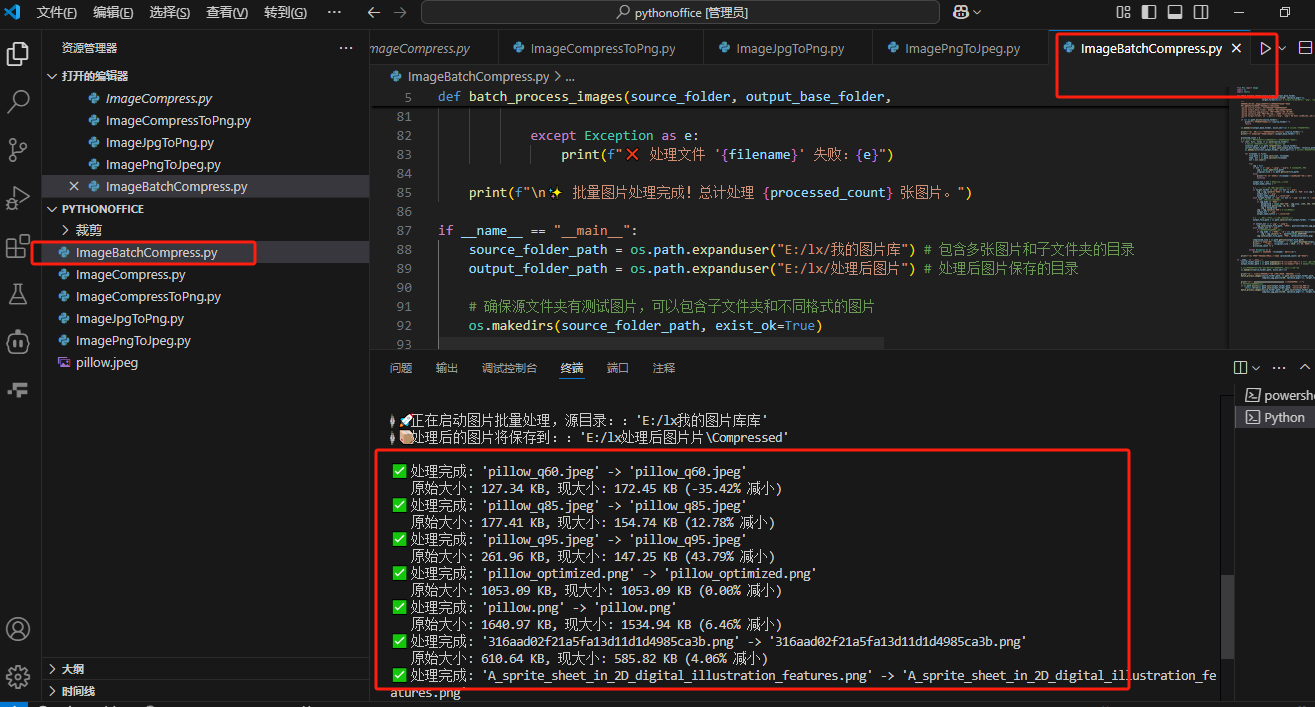The height and width of the screenshot is (707, 1315).
Task: Switch to the 问题 panel tab
Action: tap(401, 368)
